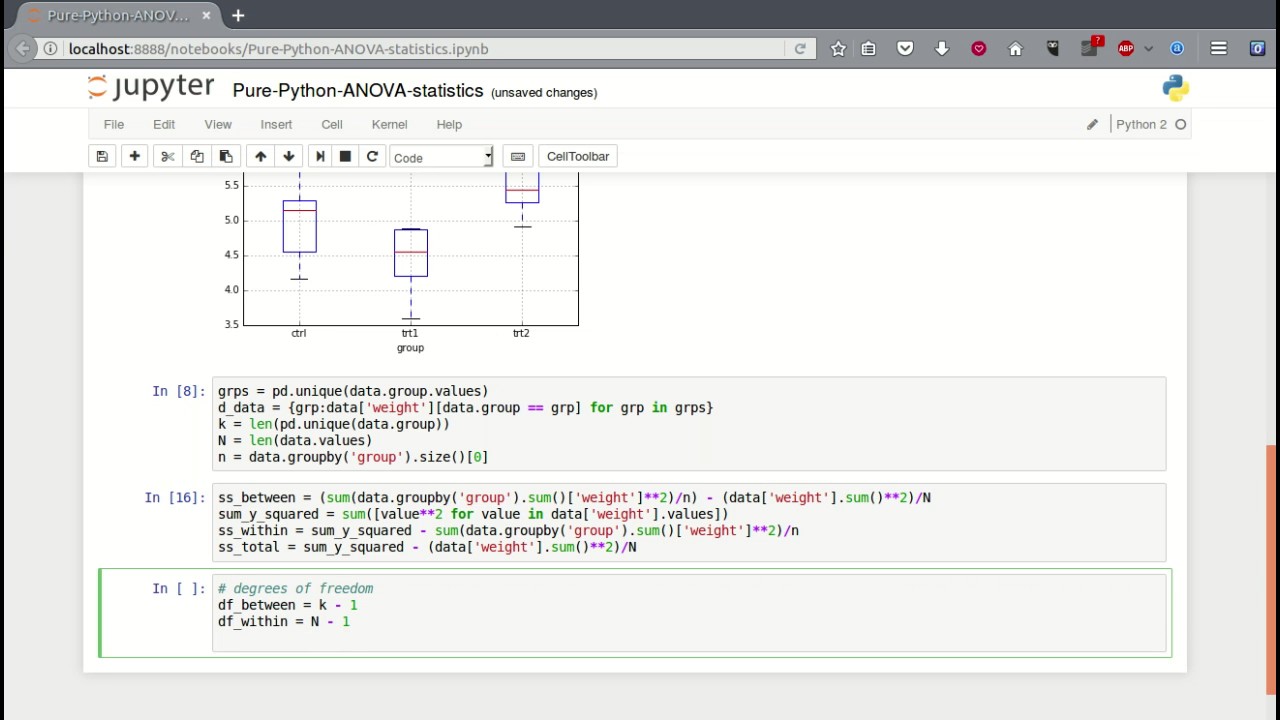Click the red heart extension icon
The image size is (1280, 720).
[x=979, y=48]
